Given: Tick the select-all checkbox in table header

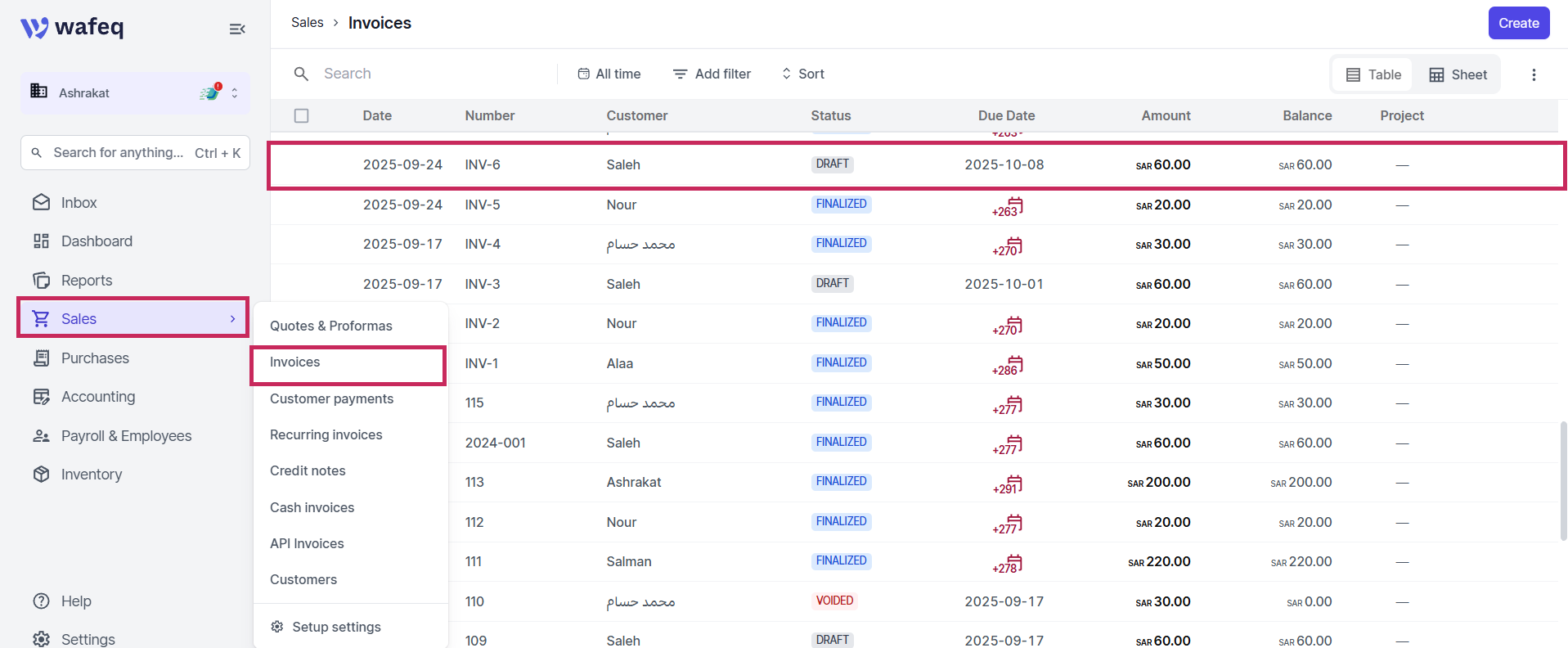Looking at the screenshot, I should coord(302,116).
